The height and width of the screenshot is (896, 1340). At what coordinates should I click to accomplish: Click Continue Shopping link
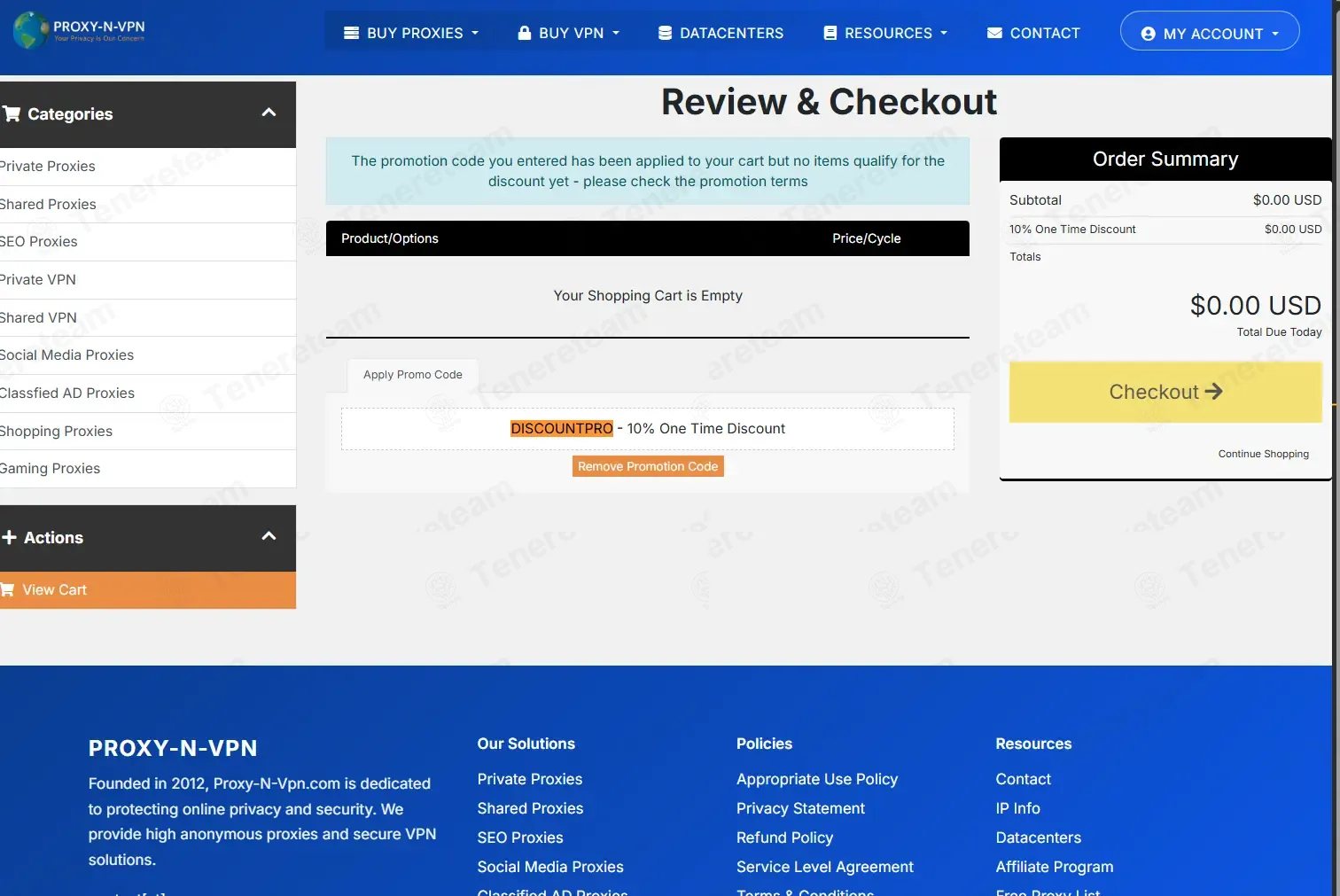click(x=1263, y=454)
